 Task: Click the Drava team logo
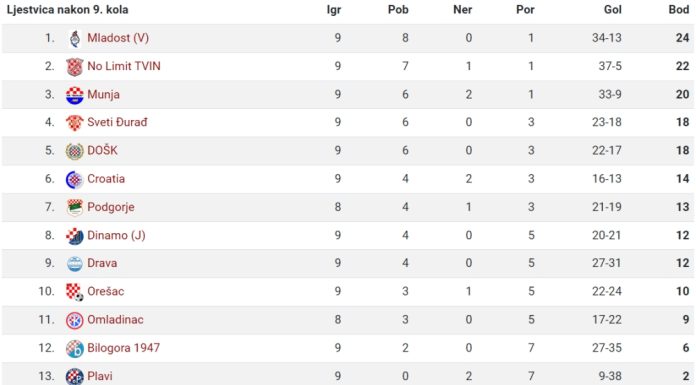(x=75, y=264)
